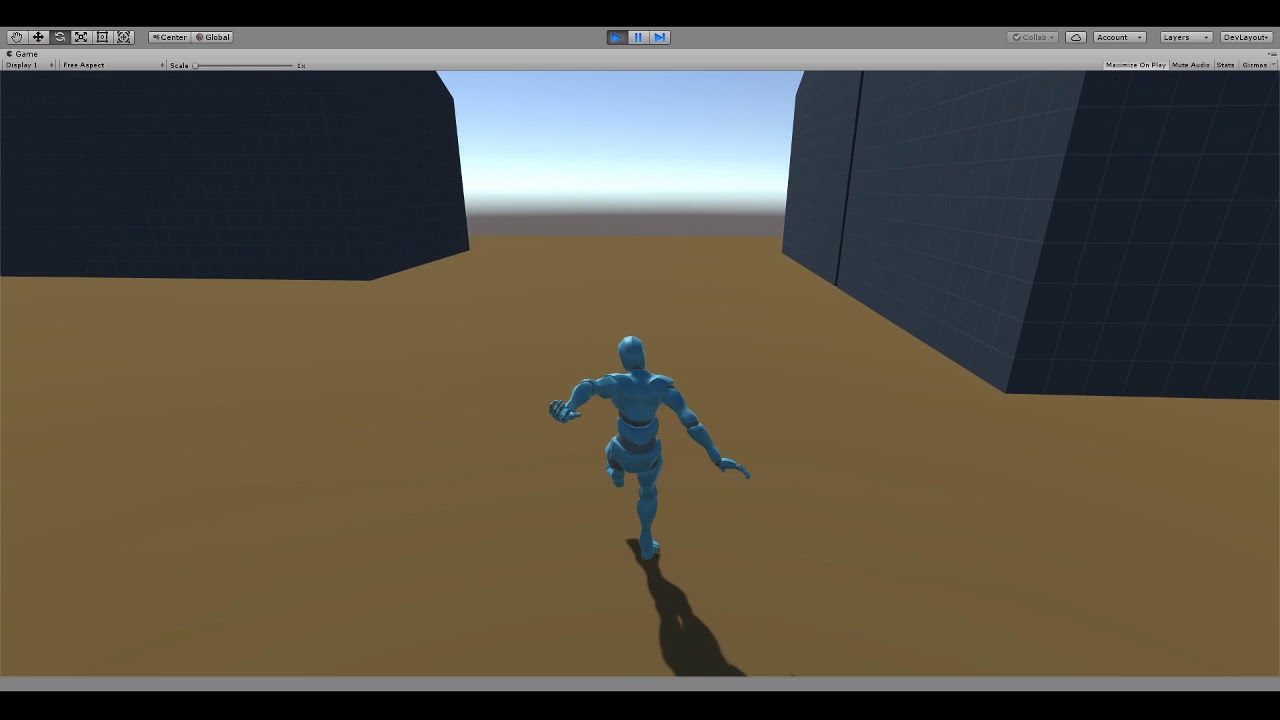The image size is (1280, 720).
Task: Open the DevLayout layout dropdown
Action: click(x=1246, y=37)
